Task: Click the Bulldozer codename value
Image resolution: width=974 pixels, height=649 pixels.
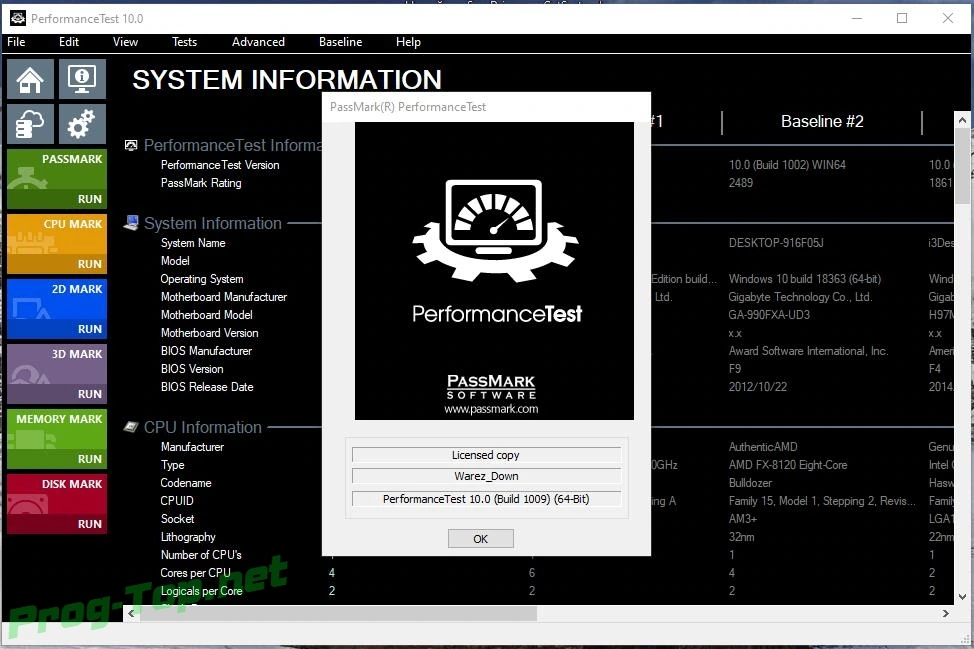Action: click(x=750, y=483)
